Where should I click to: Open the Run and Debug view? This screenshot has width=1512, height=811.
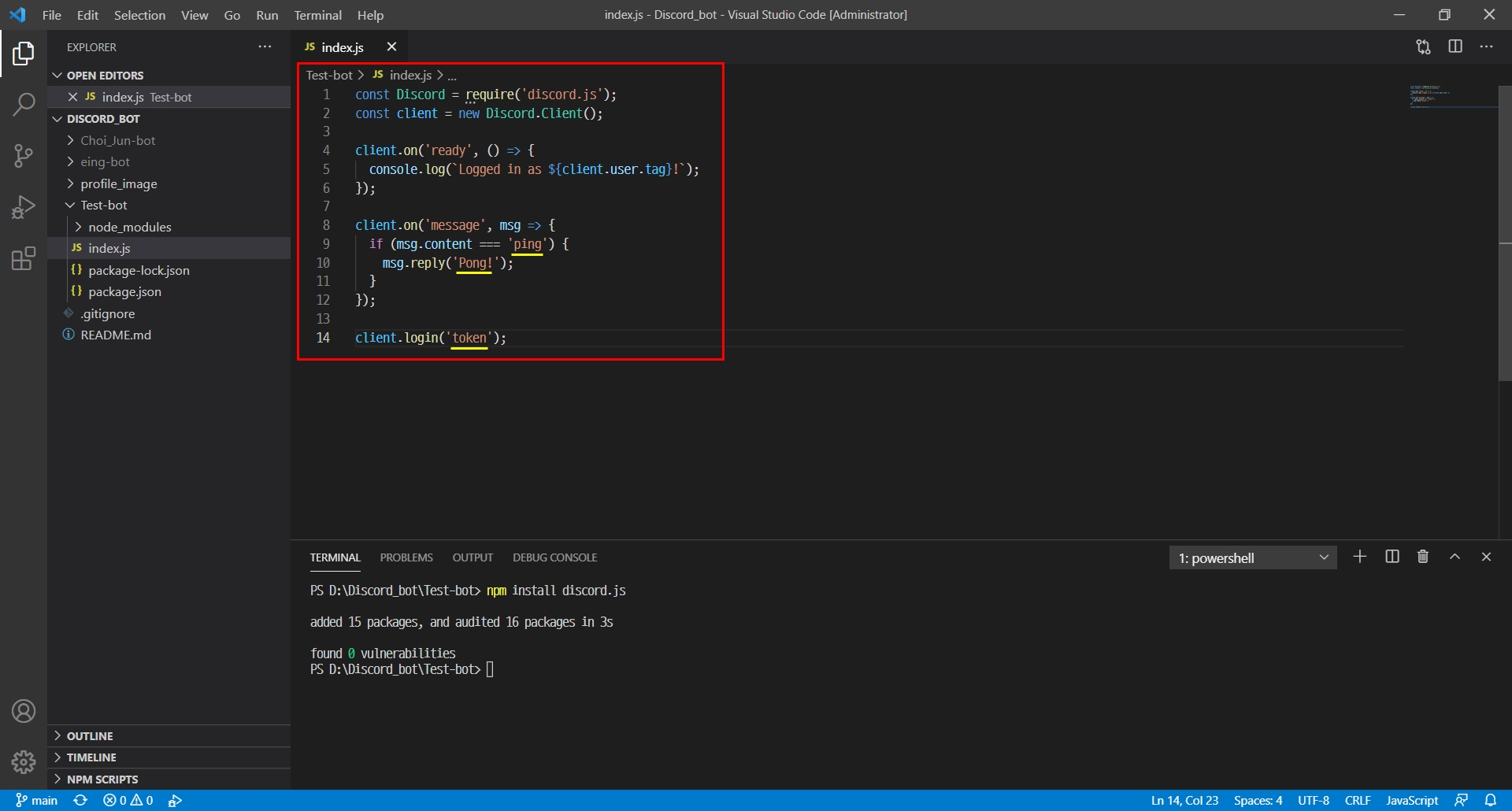coord(24,207)
